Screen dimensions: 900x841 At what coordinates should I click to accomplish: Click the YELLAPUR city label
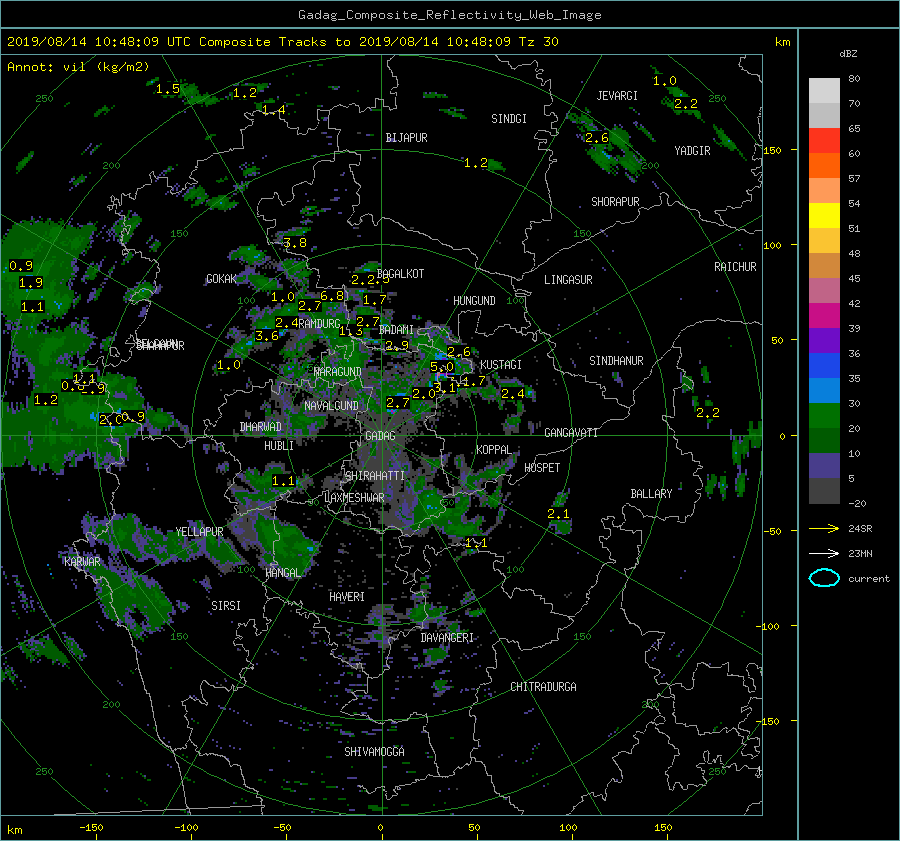(x=199, y=532)
